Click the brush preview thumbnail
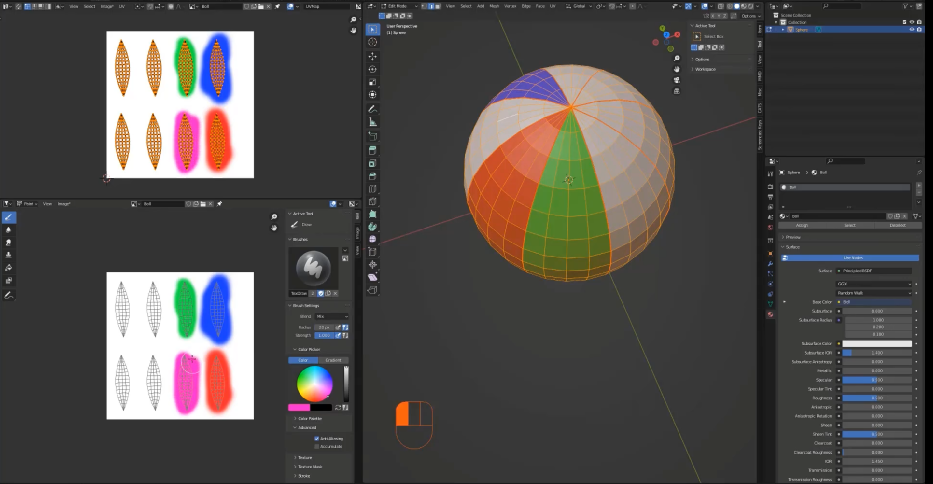Image resolution: width=933 pixels, height=484 pixels. (x=312, y=266)
